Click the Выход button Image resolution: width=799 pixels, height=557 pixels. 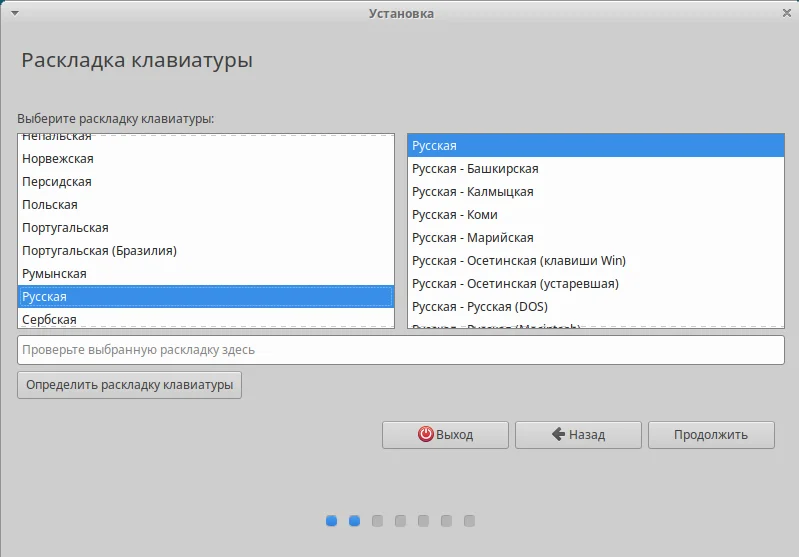pos(445,435)
